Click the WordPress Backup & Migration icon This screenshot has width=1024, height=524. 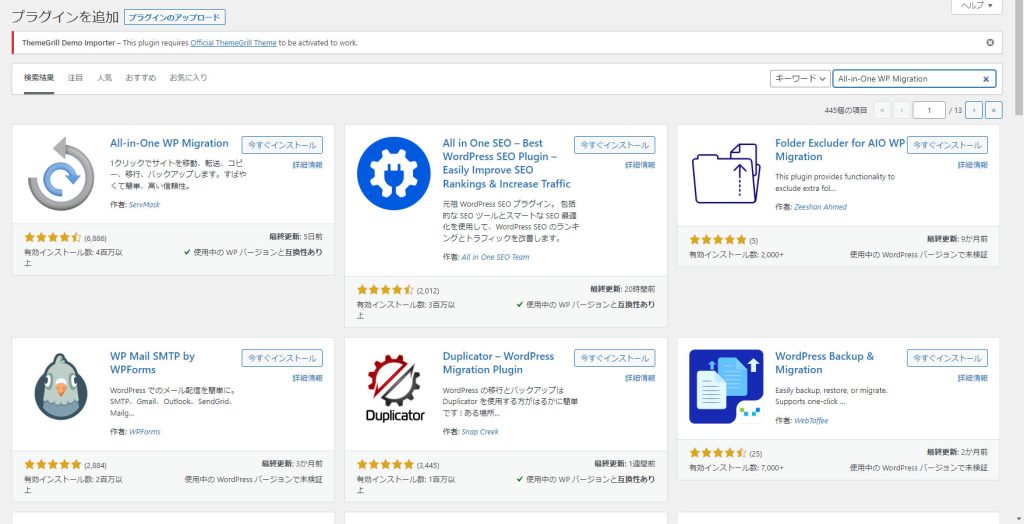(726, 386)
